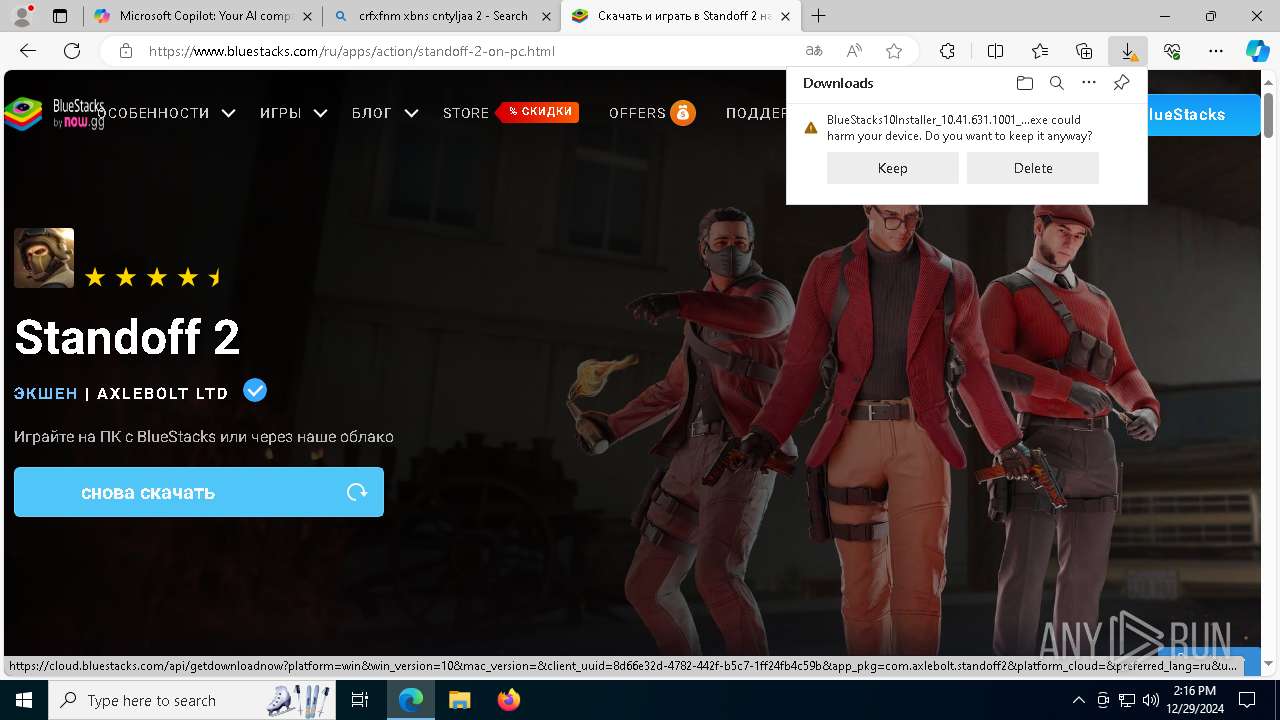Open downloads folder icon
The image size is (1280, 720).
1024,83
